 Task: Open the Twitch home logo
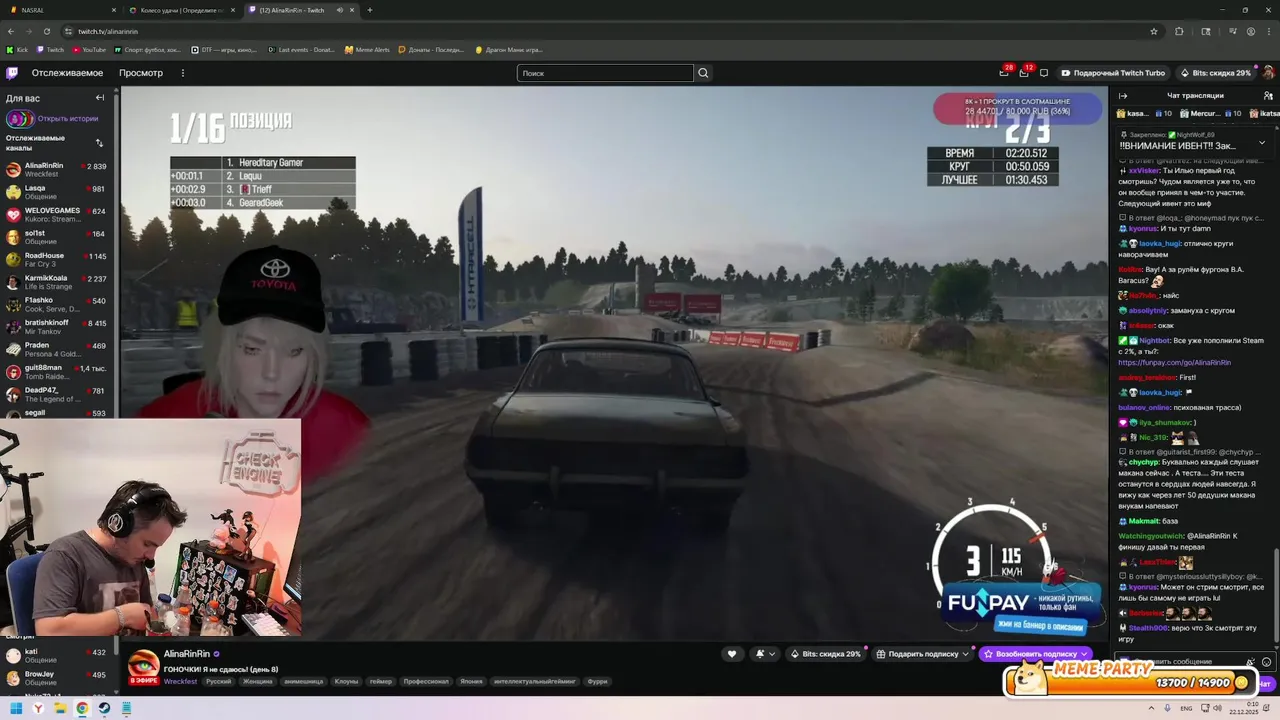pyautogui.click(x=12, y=73)
